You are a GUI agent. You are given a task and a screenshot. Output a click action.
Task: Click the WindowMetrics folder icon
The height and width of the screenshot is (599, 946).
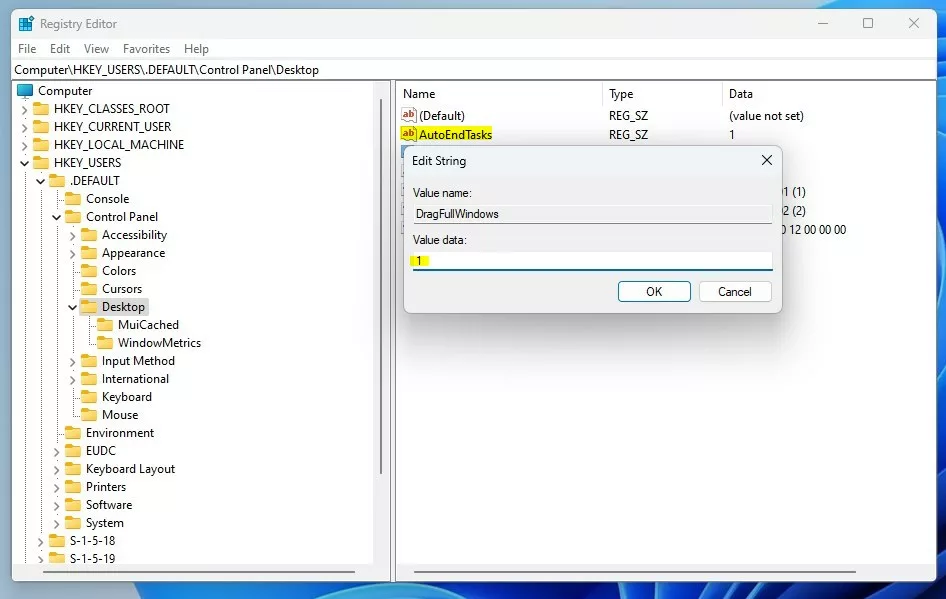pos(105,343)
